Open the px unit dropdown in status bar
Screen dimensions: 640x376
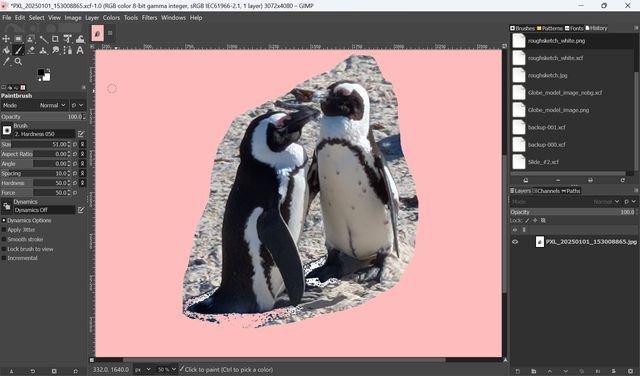(x=143, y=369)
